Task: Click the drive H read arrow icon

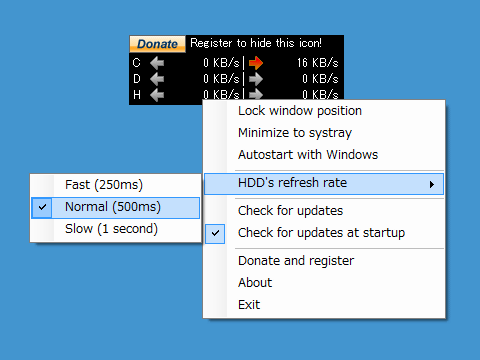Action: coord(157,95)
